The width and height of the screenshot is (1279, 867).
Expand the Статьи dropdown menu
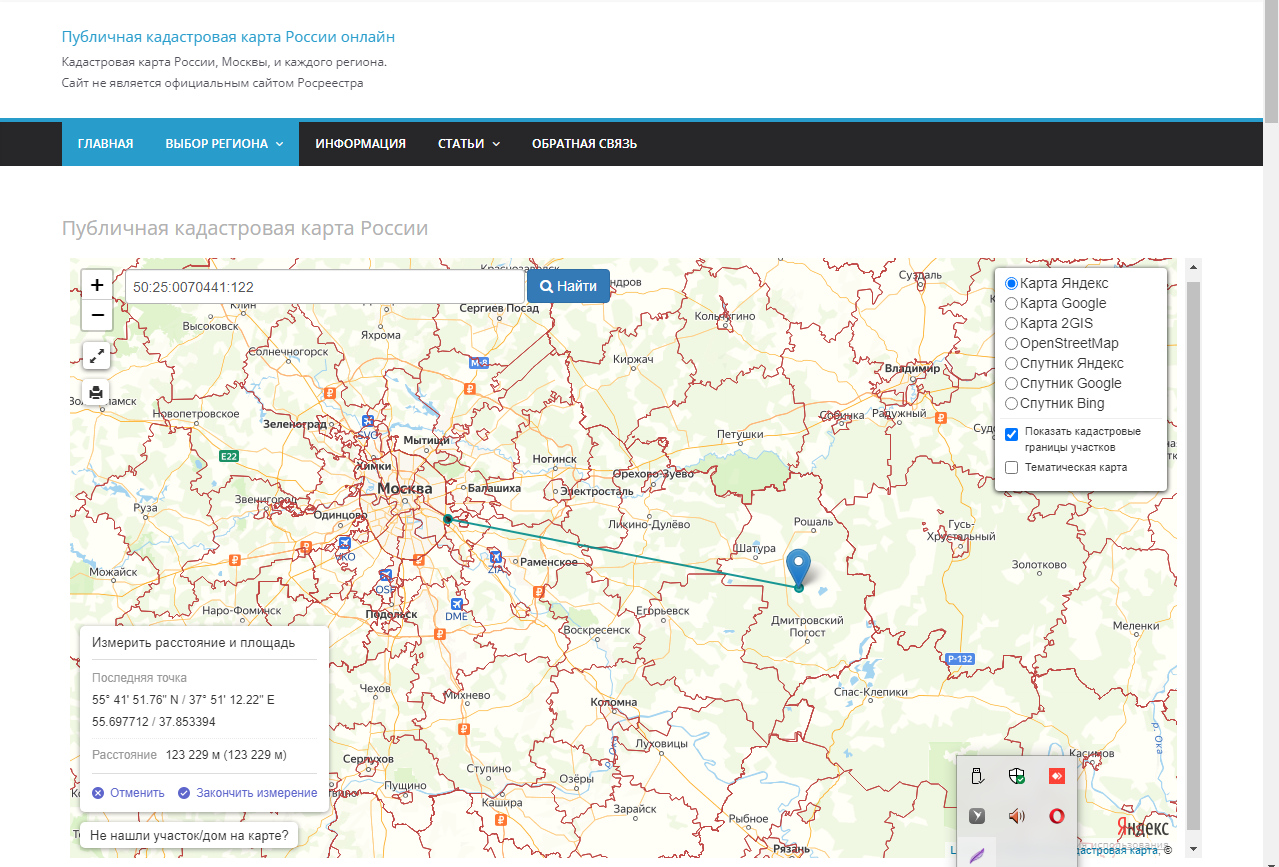pos(468,144)
